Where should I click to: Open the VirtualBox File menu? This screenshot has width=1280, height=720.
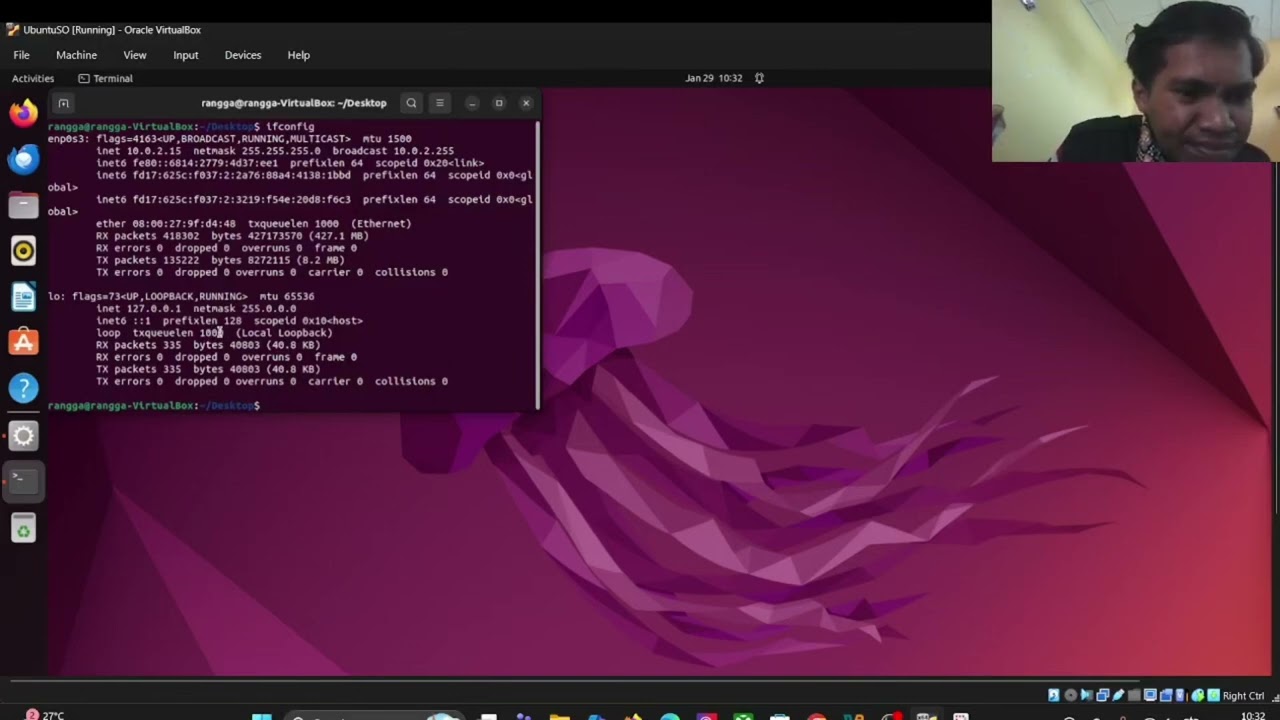pos(21,55)
